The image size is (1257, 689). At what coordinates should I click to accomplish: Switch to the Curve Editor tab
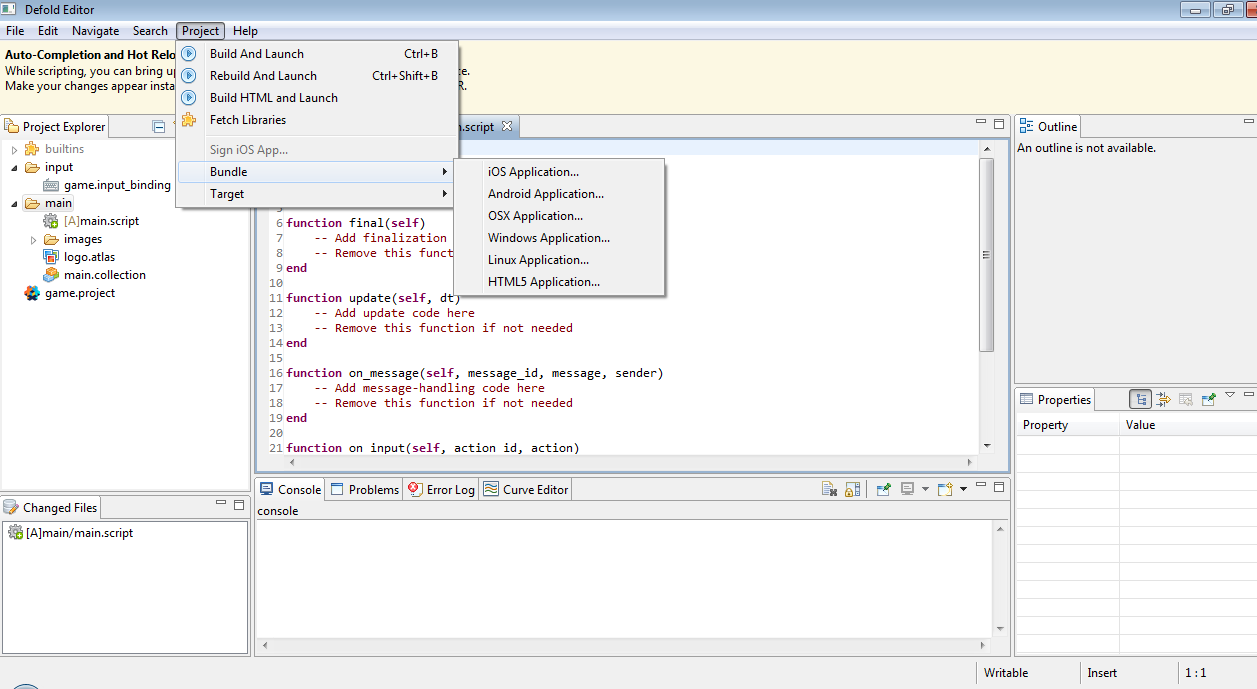tap(525, 489)
